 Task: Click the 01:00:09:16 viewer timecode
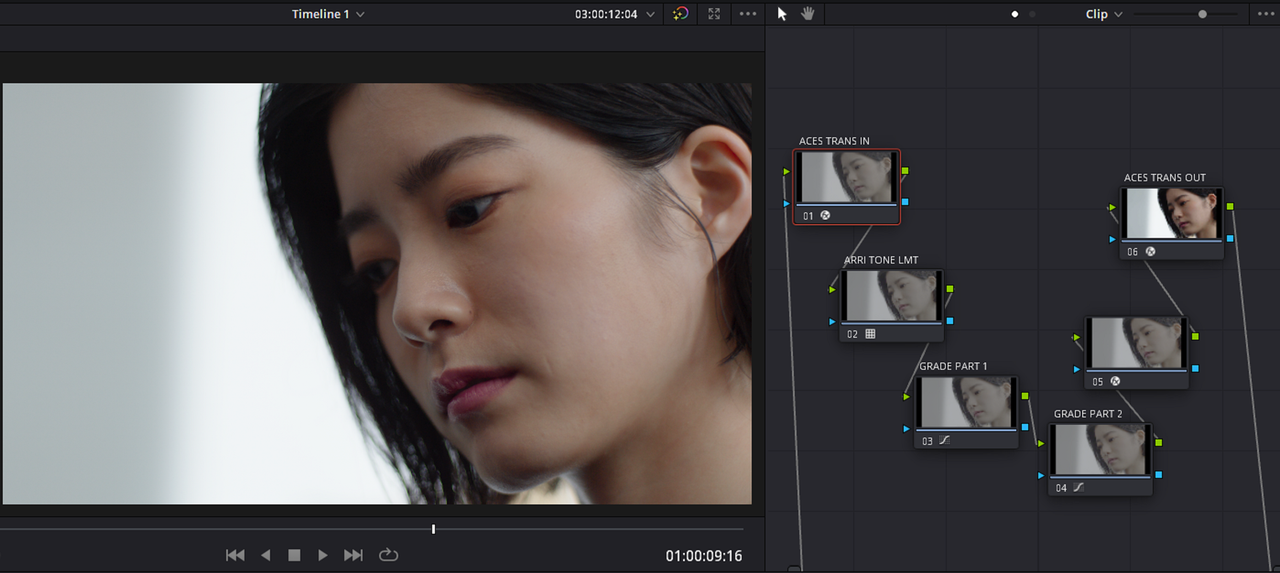(x=704, y=556)
